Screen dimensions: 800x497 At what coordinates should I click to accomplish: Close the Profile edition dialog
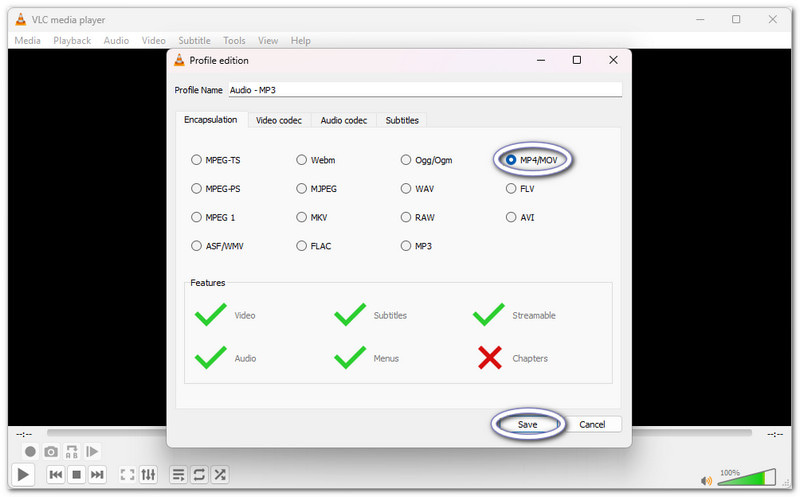(613, 60)
